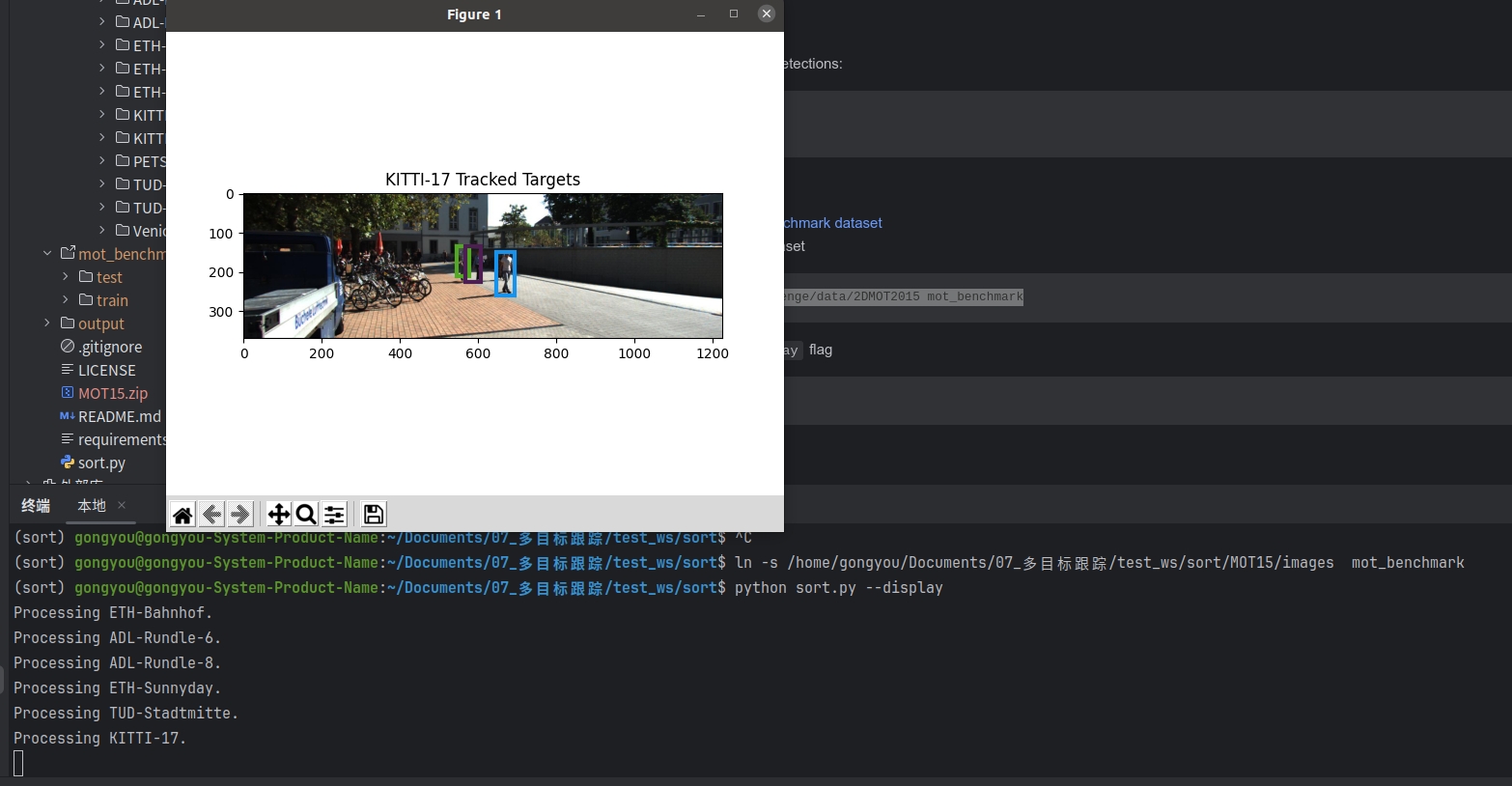Switch to the 本地 terminal tab
Image resolution: width=1512 pixels, height=786 pixels.
[x=92, y=505]
